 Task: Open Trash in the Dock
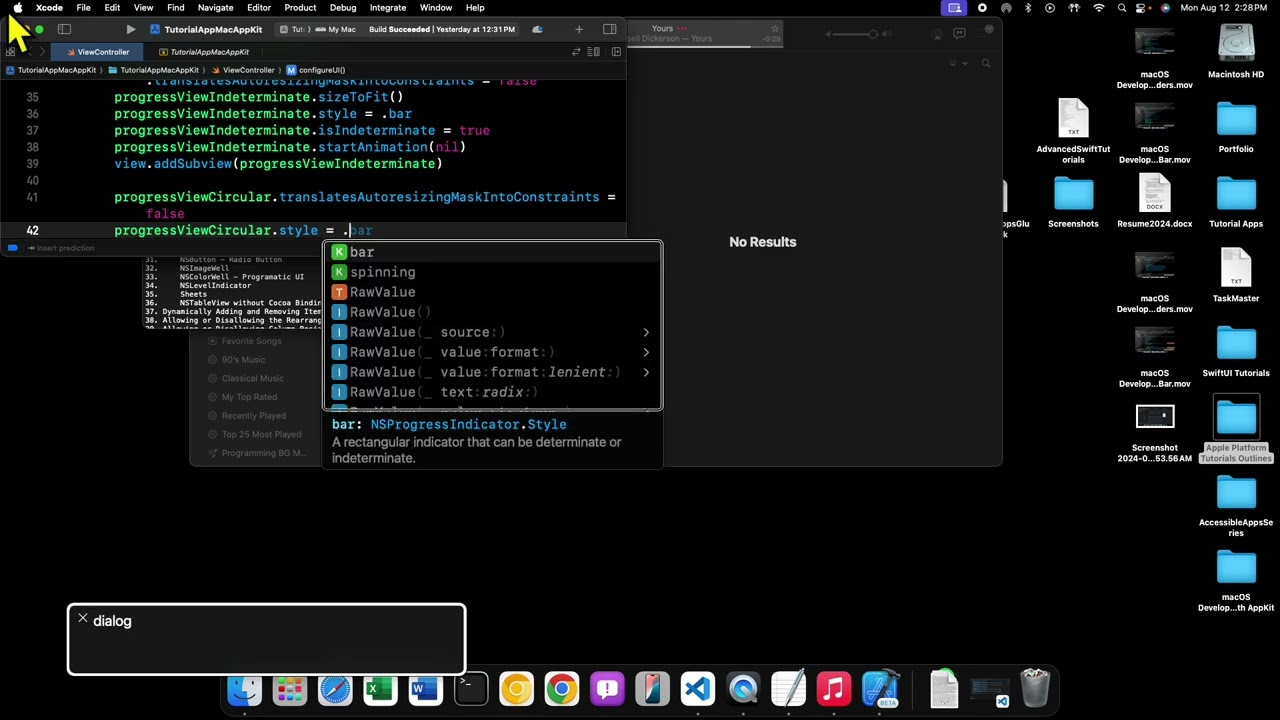[x=1035, y=688]
